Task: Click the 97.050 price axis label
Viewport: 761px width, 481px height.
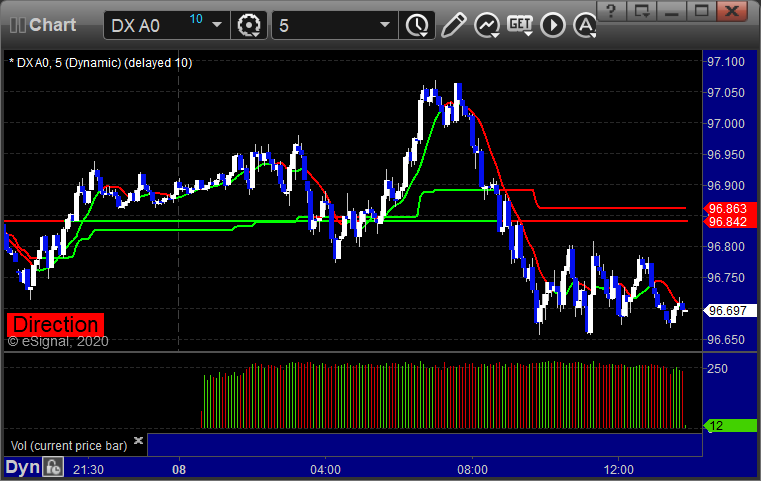Action: point(726,93)
